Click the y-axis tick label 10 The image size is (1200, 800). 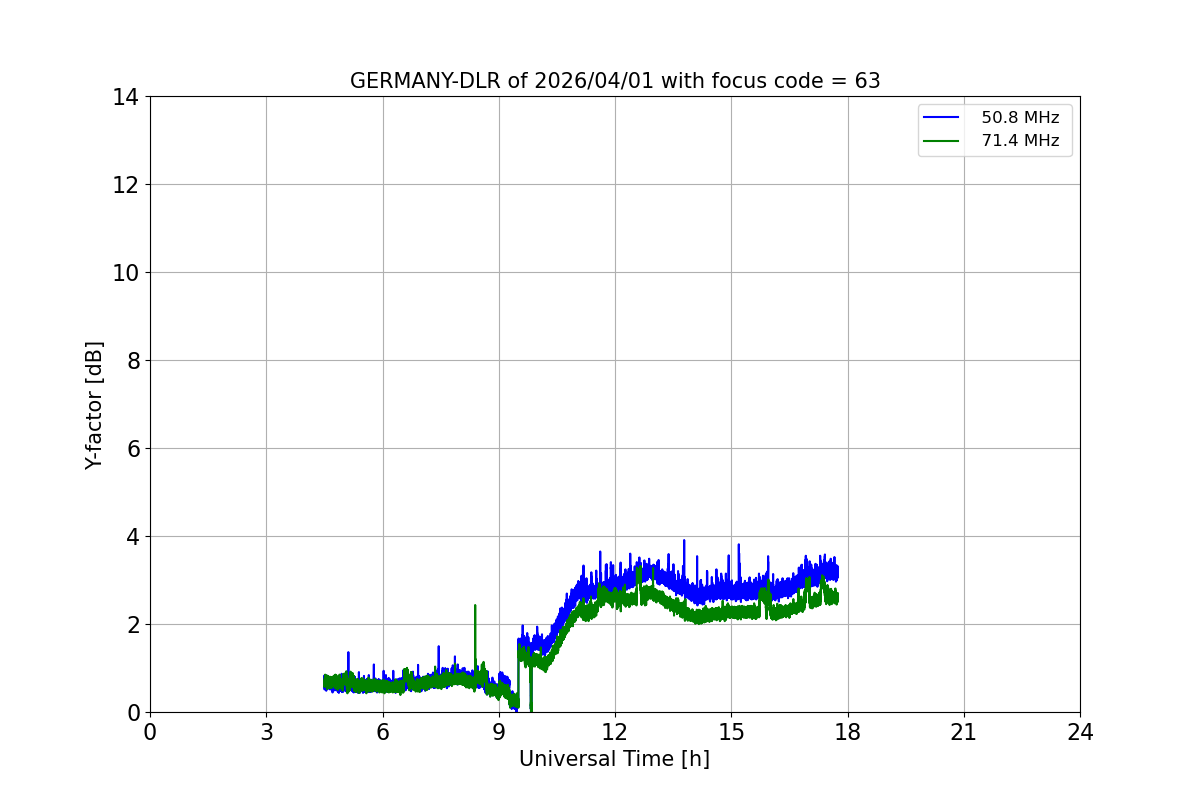click(126, 273)
